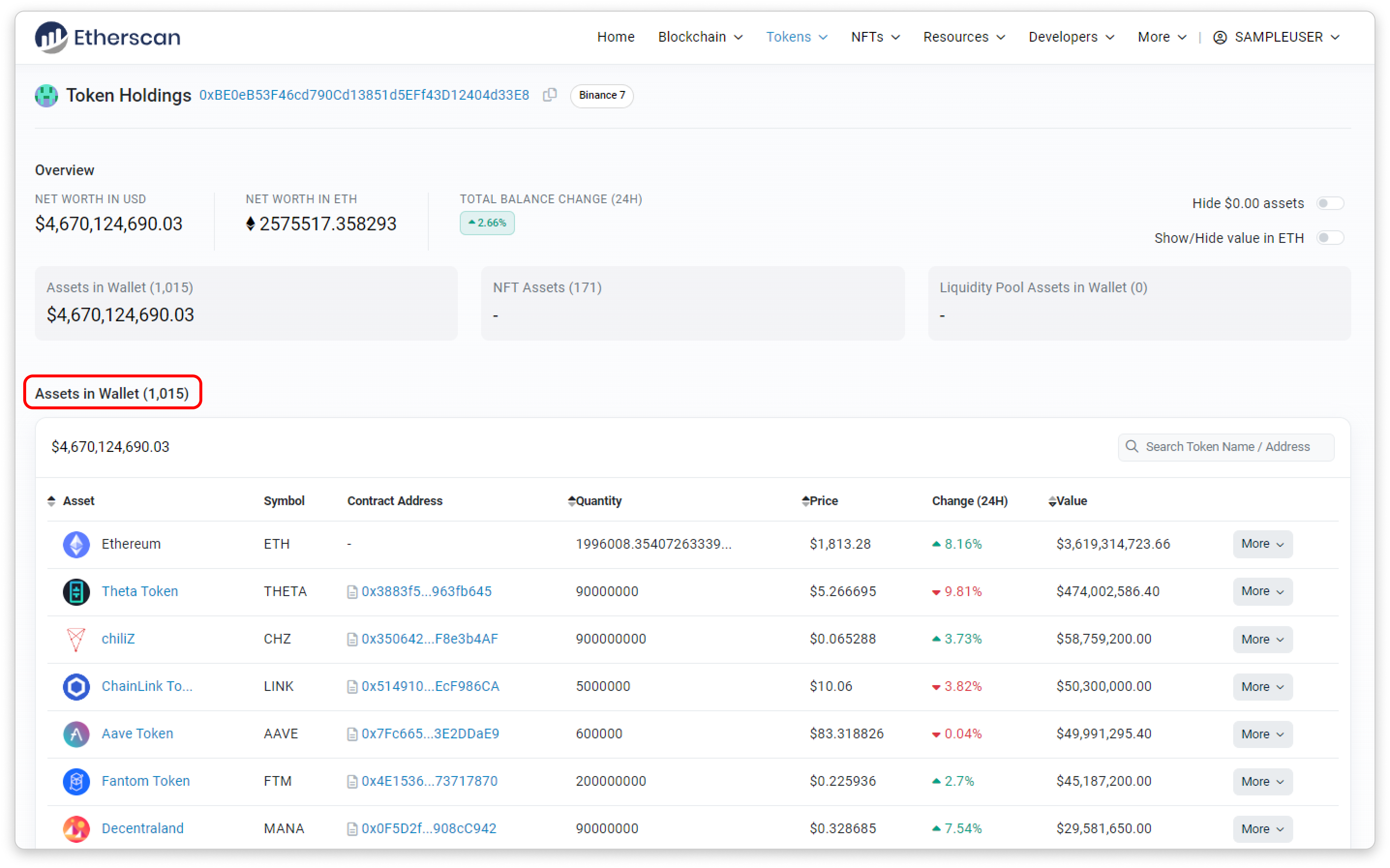Screen dimensions: 1390x868
Task: Open the NFTs navigation menu
Action: (875, 37)
